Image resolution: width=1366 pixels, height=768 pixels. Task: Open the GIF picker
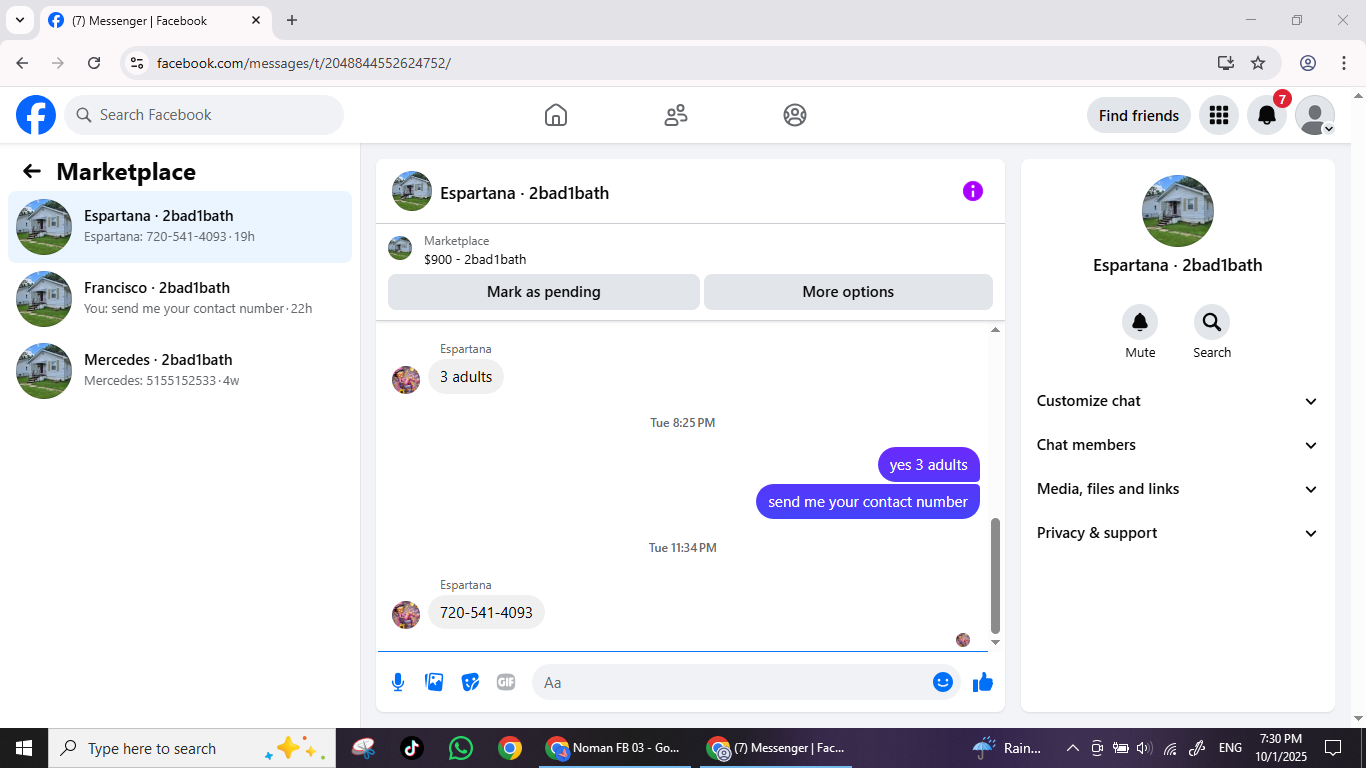pyautogui.click(x=506, y=682)
